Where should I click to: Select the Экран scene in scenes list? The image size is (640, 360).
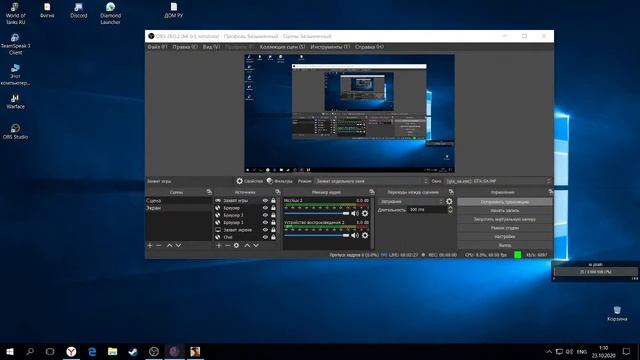179,208
